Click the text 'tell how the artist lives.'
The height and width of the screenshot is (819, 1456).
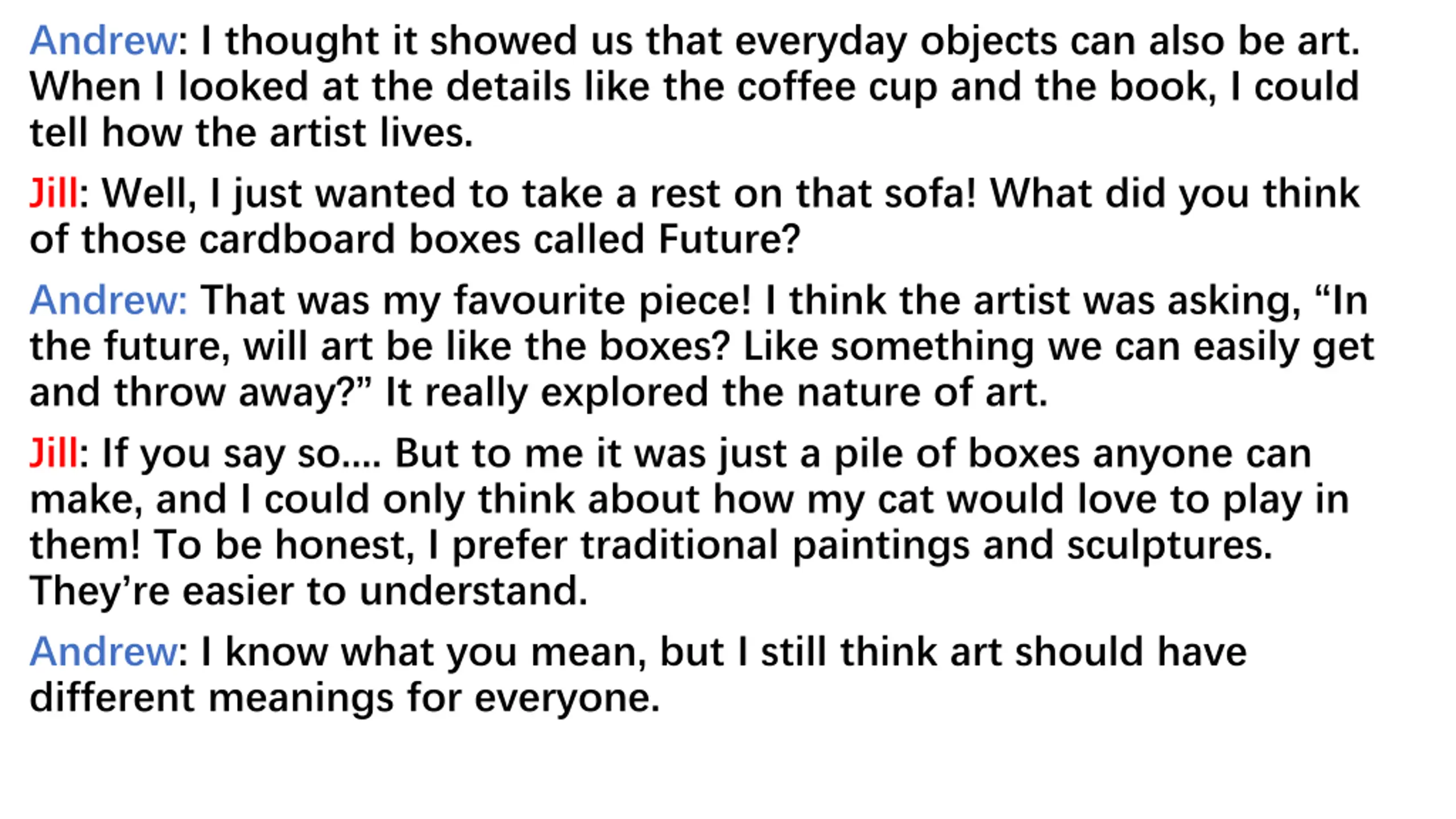pyautogui.click(x=251, y=133)
